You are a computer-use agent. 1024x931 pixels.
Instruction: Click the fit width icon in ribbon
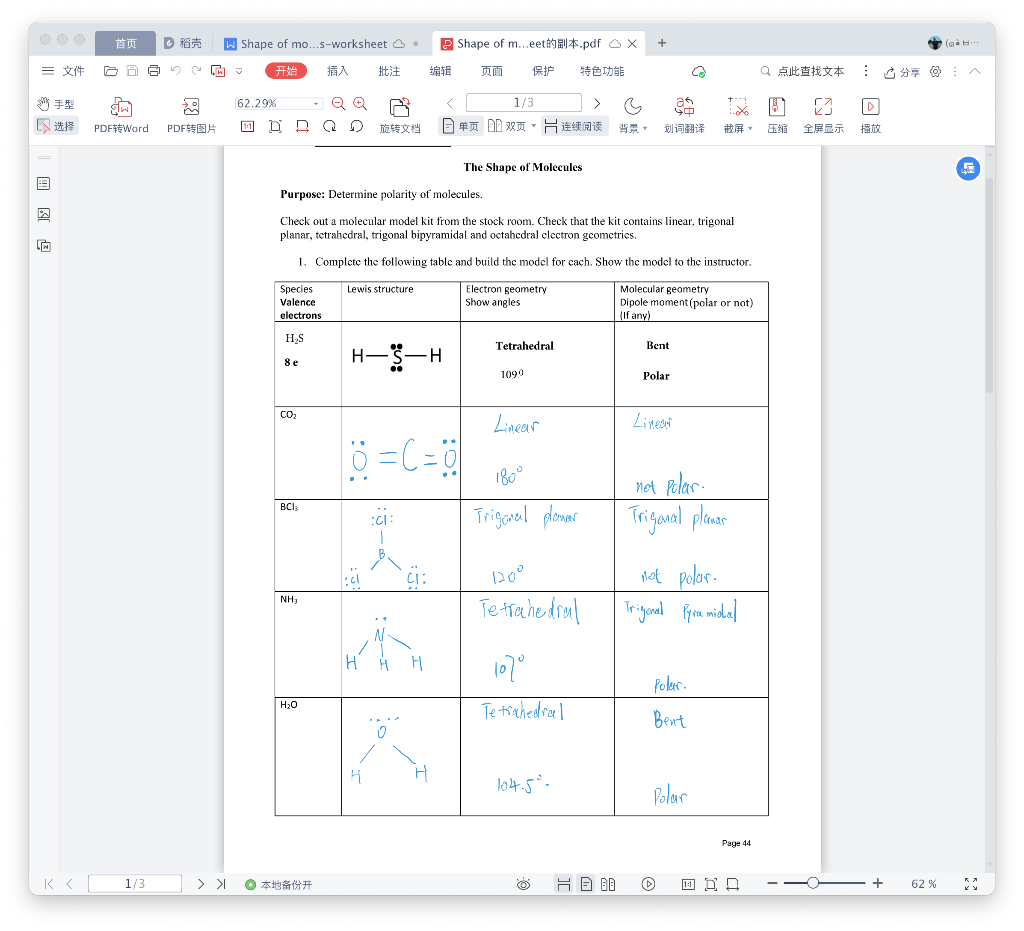pos(302,126)
